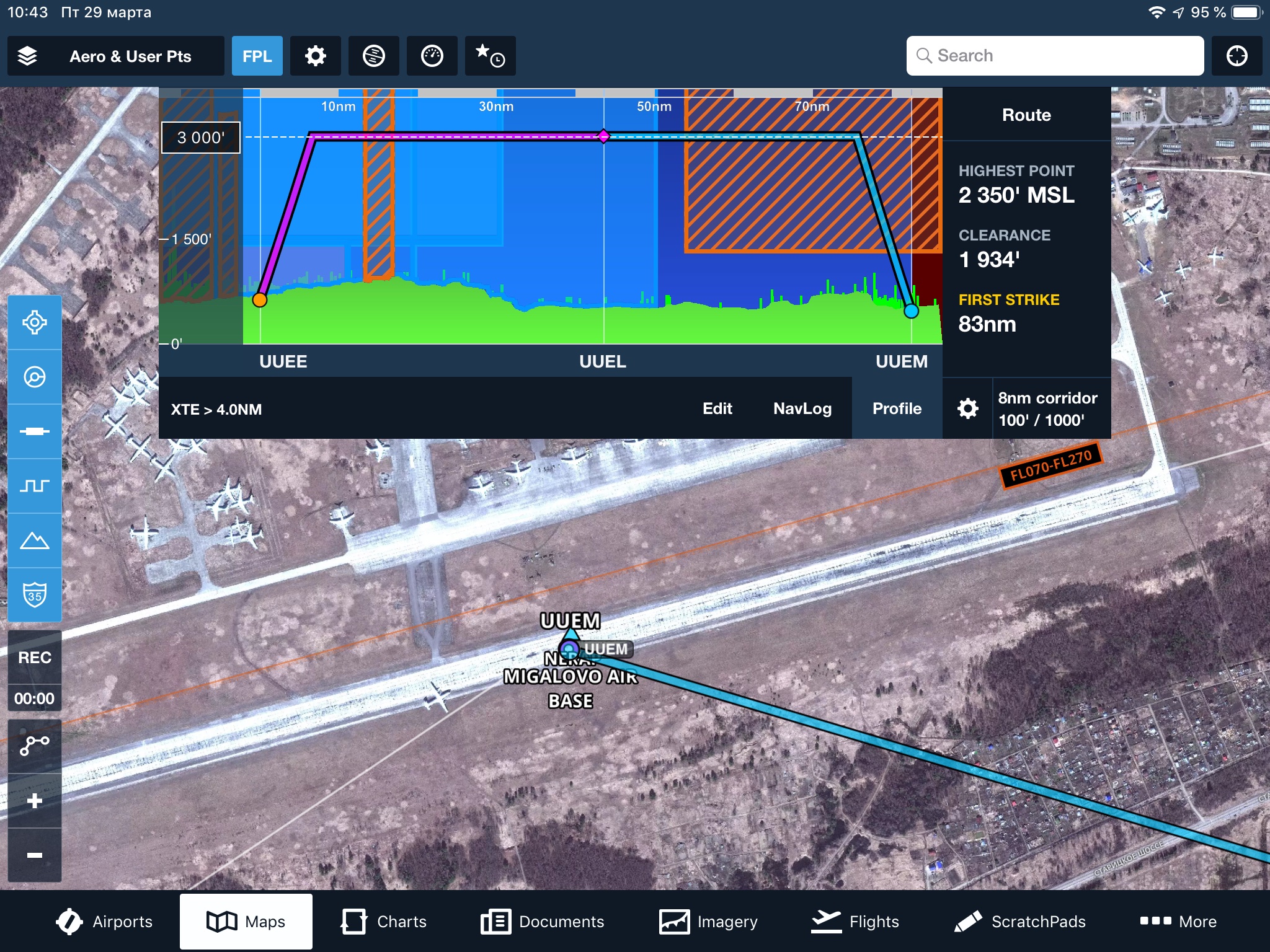
Task: Toggle the profile view sidebar button
Action: click(x=35, y=486)
